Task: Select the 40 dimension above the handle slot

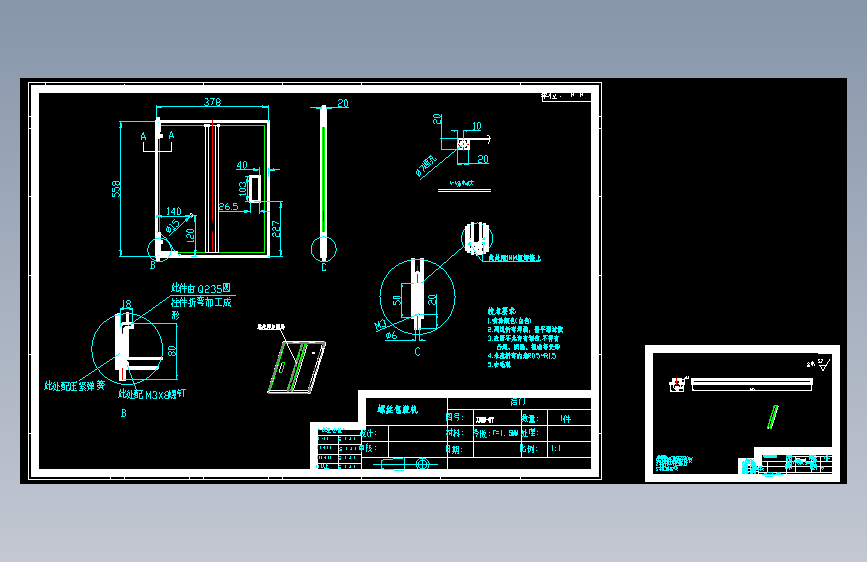Action: [x=242, y=165]
